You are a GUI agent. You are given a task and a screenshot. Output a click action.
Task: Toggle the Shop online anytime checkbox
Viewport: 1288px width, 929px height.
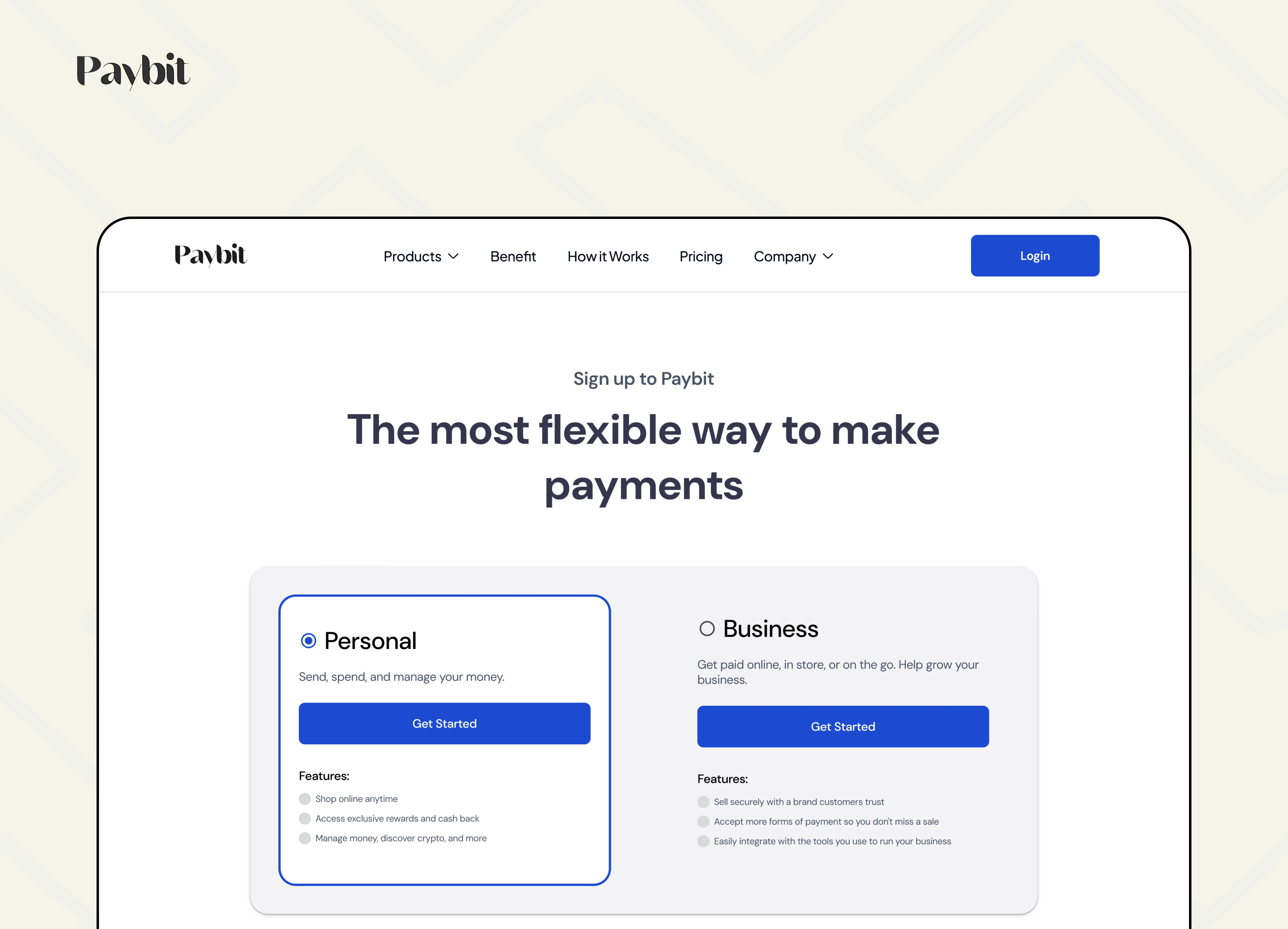(x=304, y=798)
